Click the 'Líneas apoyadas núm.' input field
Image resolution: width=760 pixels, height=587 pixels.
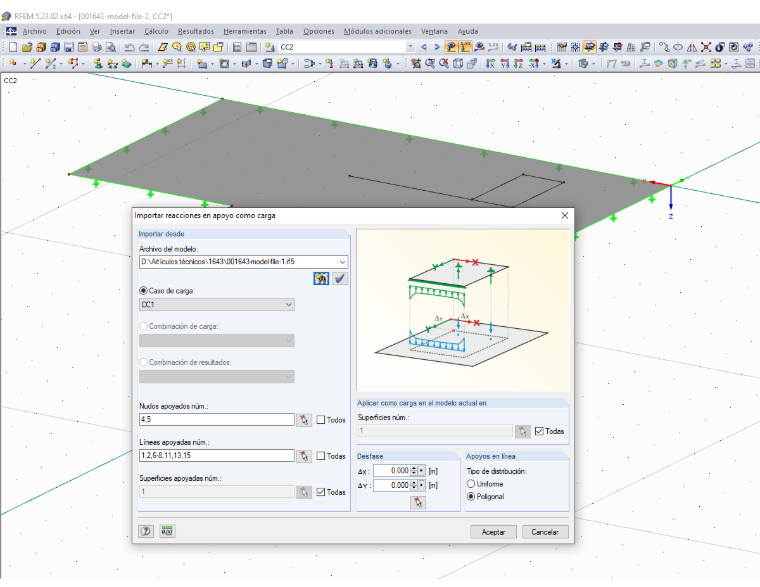(217, 456)
